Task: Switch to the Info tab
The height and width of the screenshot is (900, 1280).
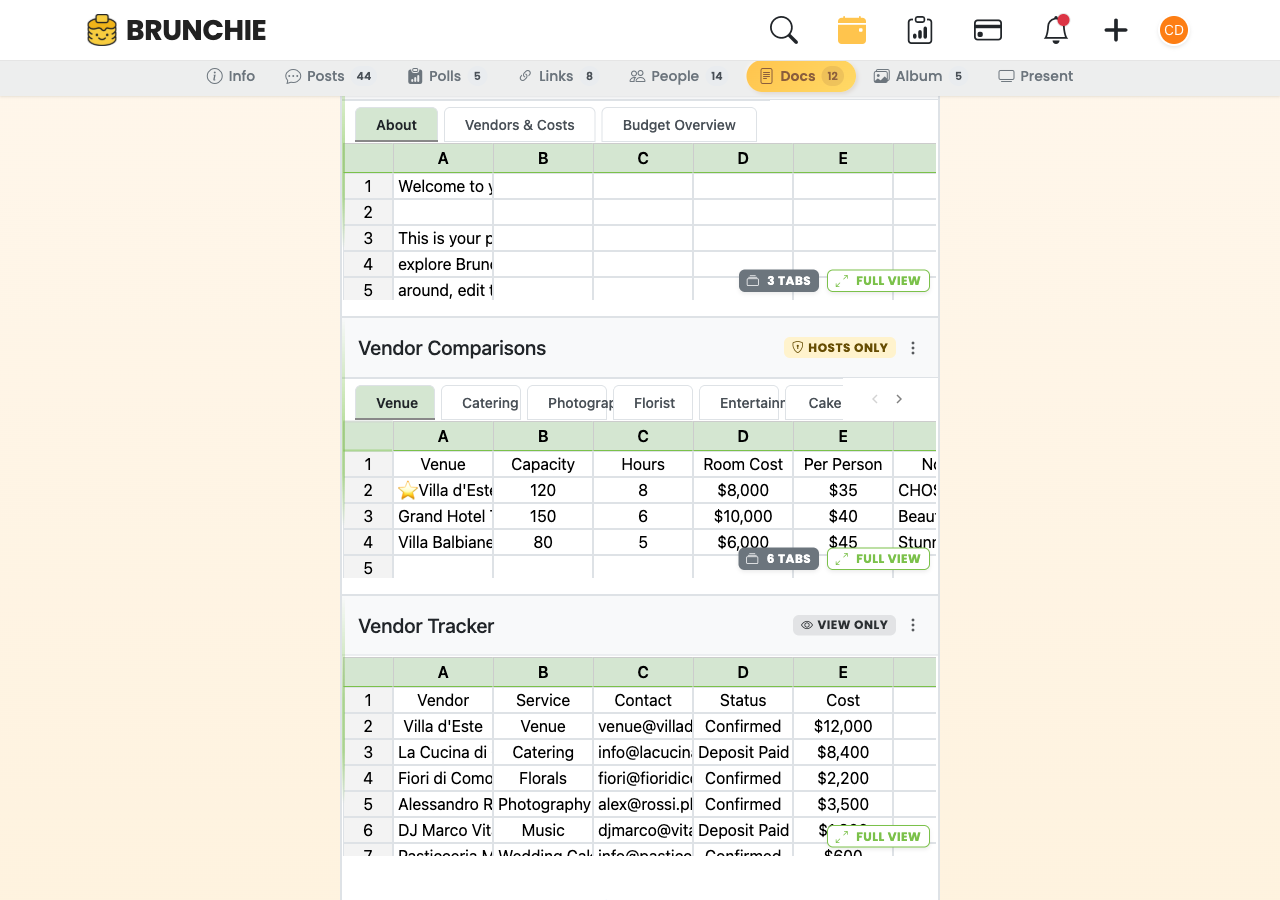Action: (x=231, y=76)
